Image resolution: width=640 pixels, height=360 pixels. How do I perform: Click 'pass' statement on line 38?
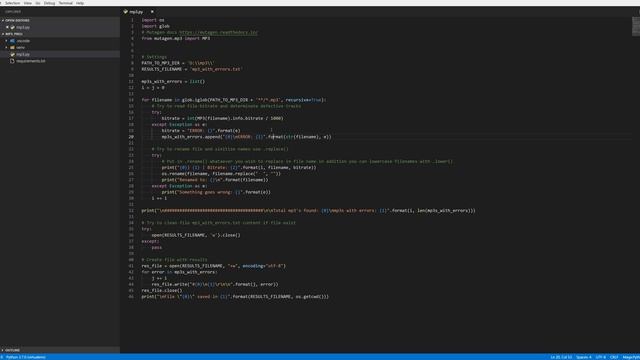tap(157, 247)
